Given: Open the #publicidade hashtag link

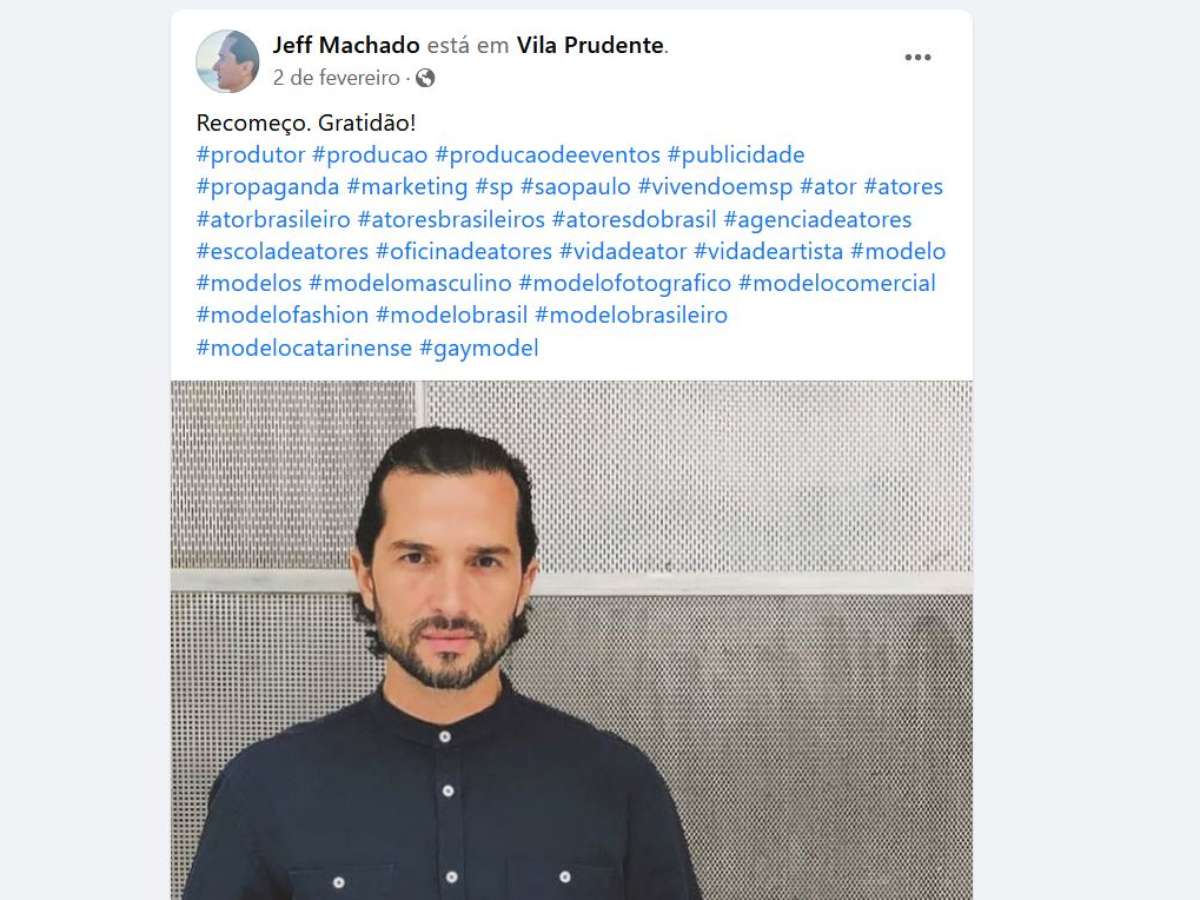Looking at the screenshot, I should pyautogui.click(x=736, y=155).
